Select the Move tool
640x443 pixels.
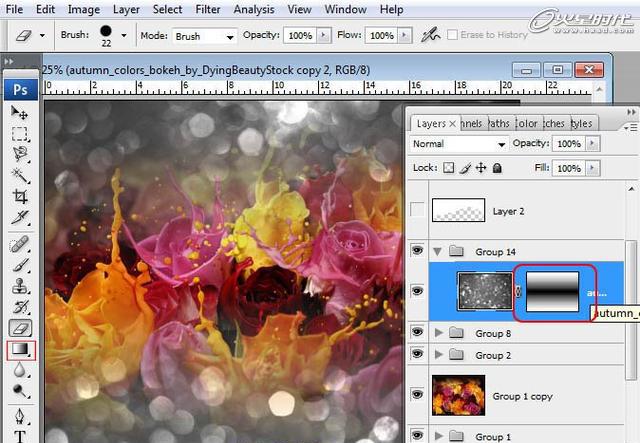pyautogui.click(x=19, y=112)
